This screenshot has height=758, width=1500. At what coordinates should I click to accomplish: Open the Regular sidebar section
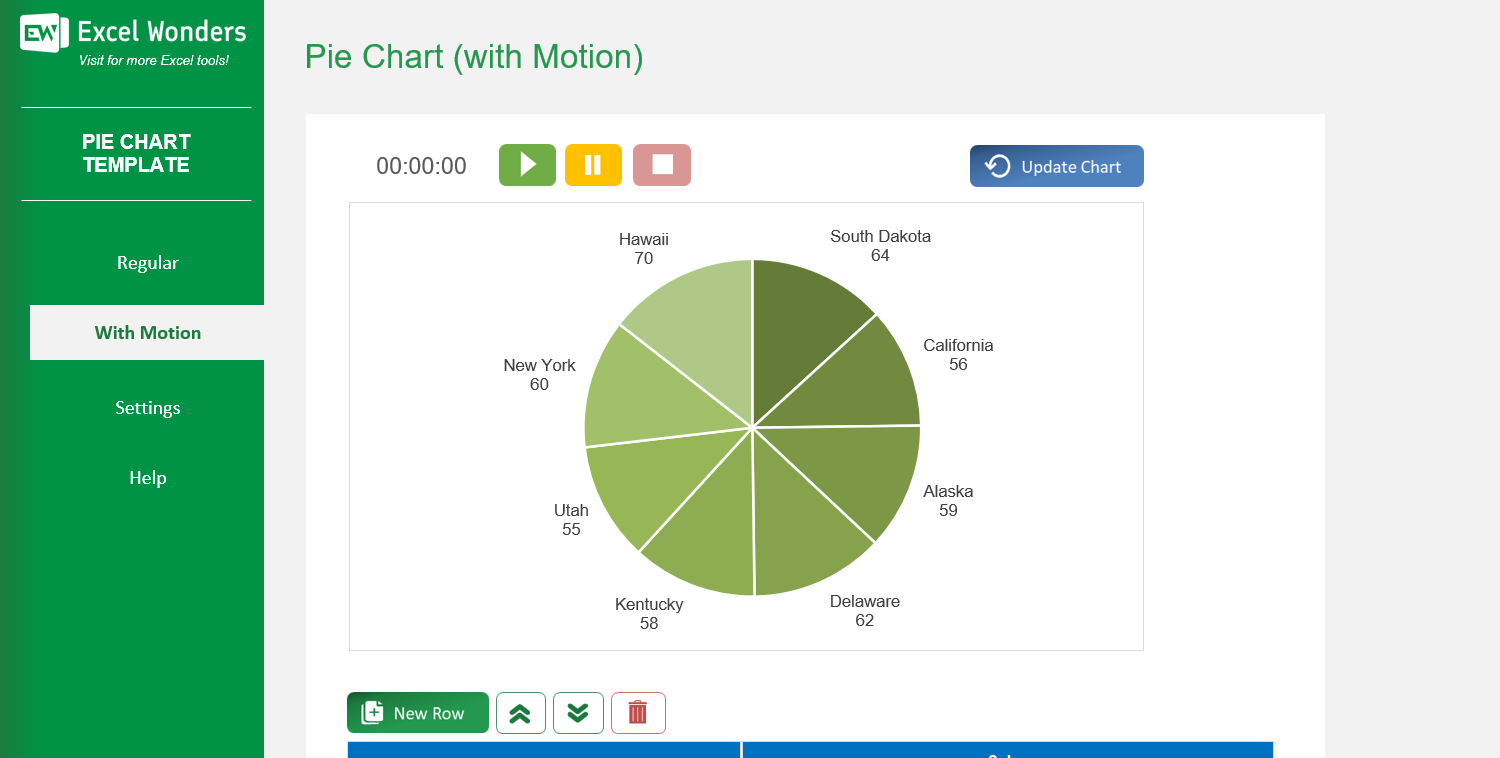tap(147, 262)
